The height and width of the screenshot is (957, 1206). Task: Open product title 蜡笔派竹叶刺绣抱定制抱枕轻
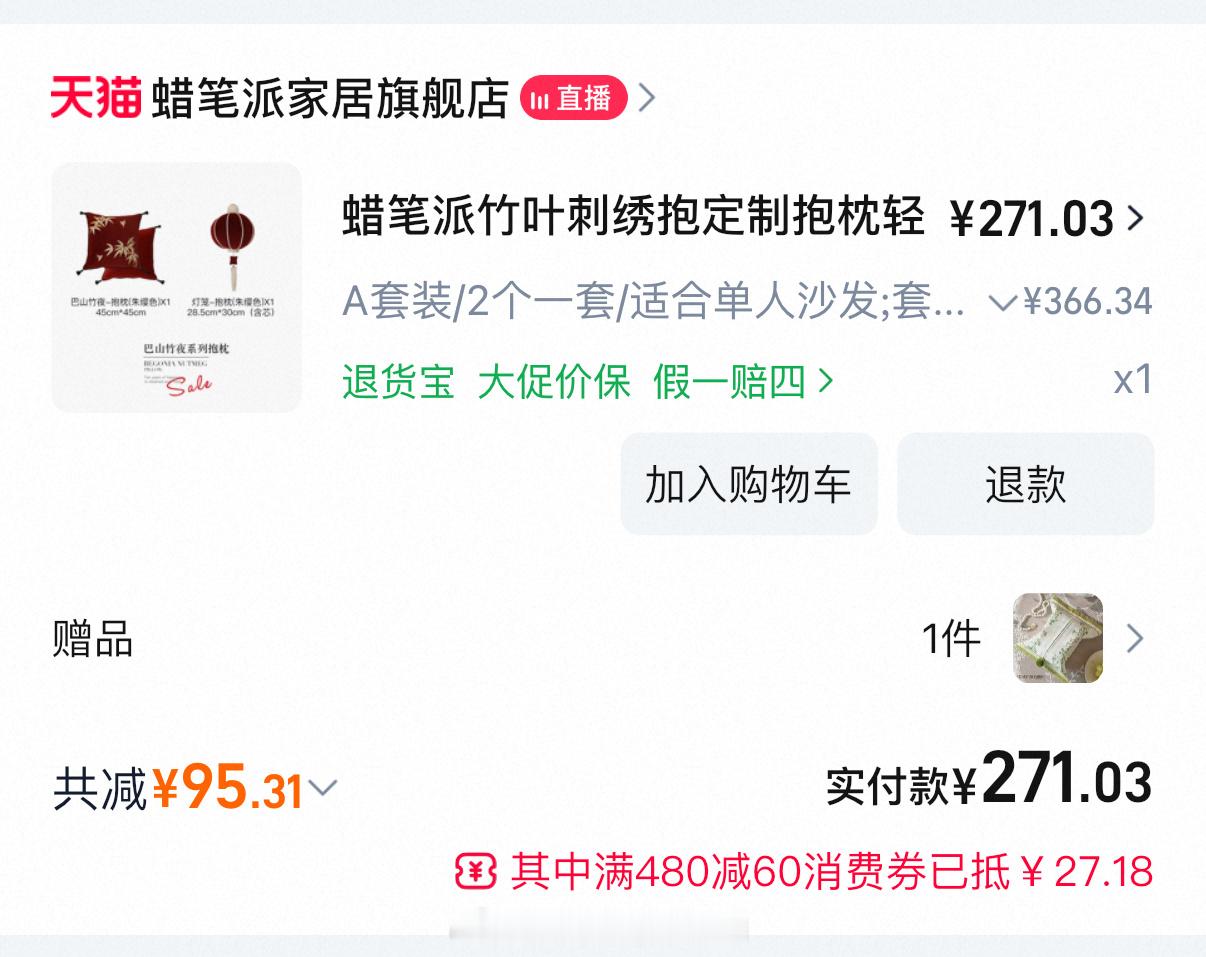633,216
